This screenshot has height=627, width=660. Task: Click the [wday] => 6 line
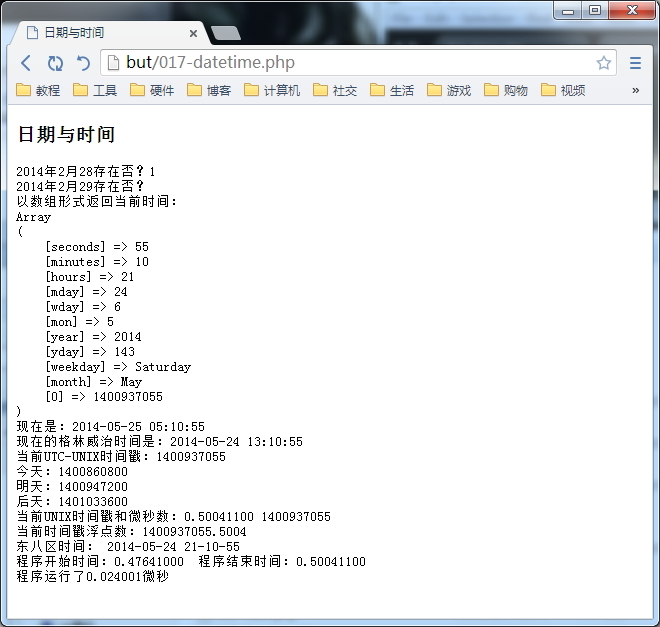(83, 307)
